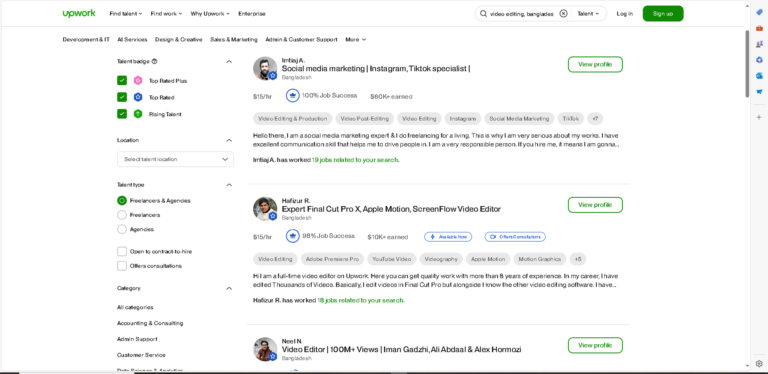Click the Offers Consultations badge
768x374 pixels.
click(515, 237)
